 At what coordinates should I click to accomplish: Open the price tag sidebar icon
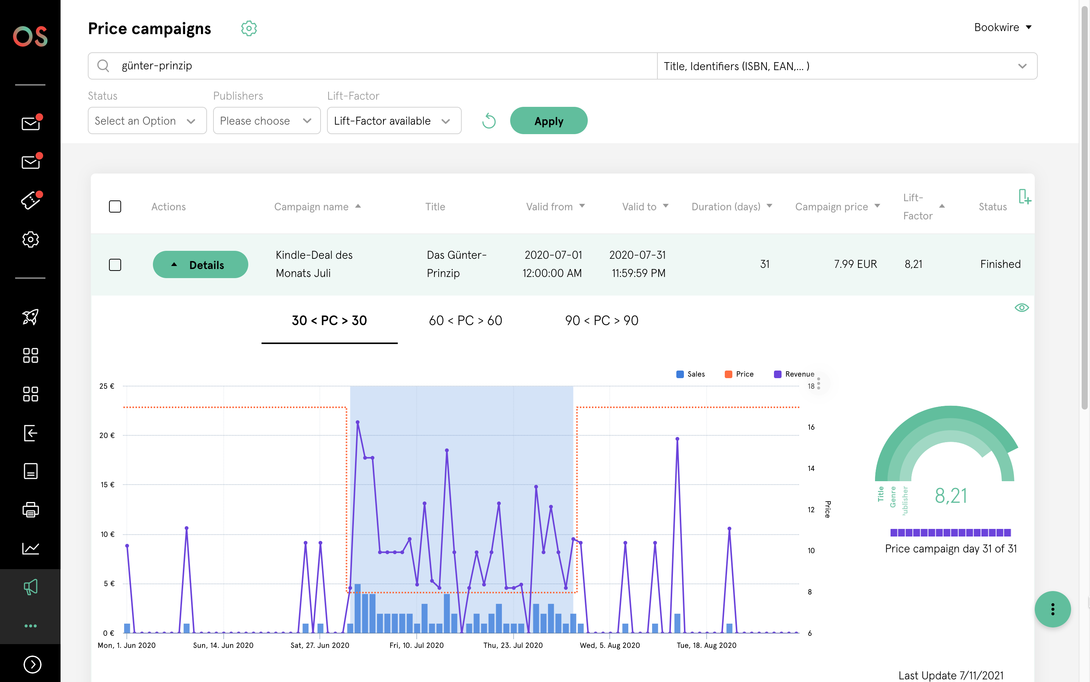[30, 201]
